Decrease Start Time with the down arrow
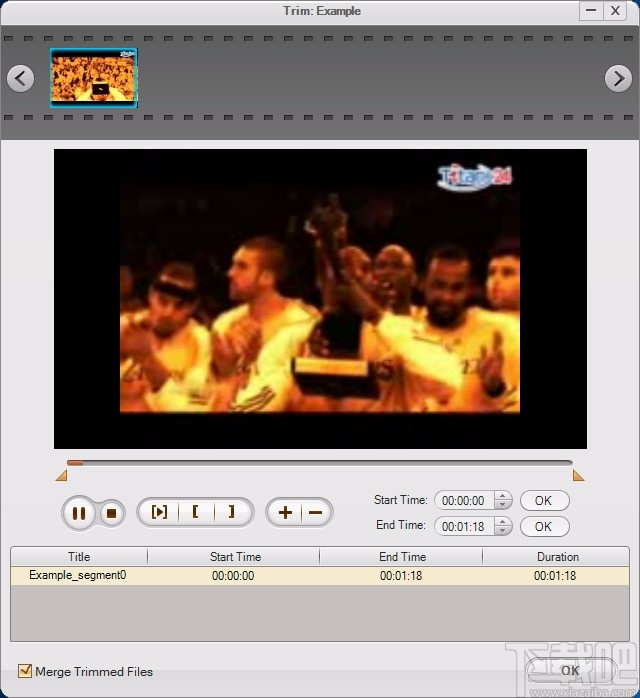This screenshot has height=698, width=640. click(502, 505)
